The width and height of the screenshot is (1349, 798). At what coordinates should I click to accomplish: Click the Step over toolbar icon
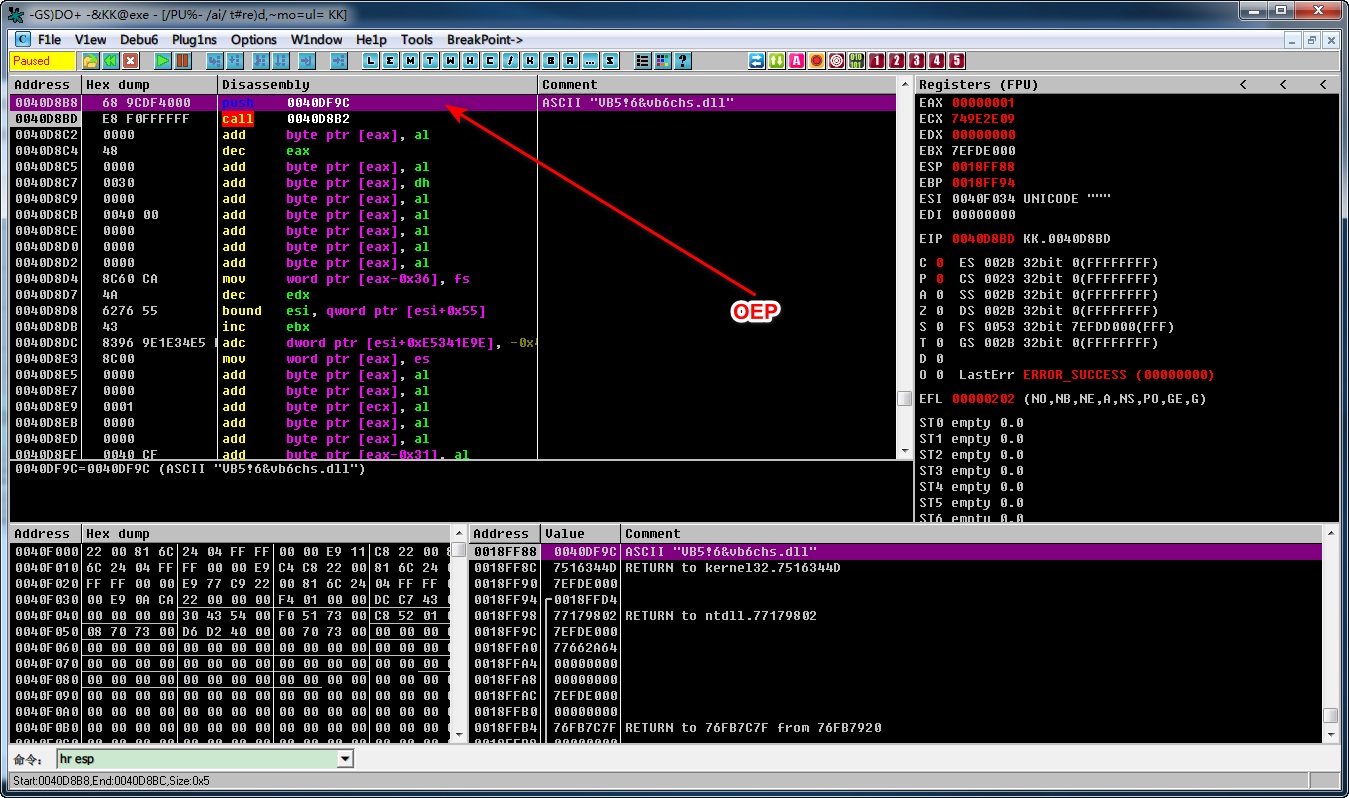click(x=234, y=61)
